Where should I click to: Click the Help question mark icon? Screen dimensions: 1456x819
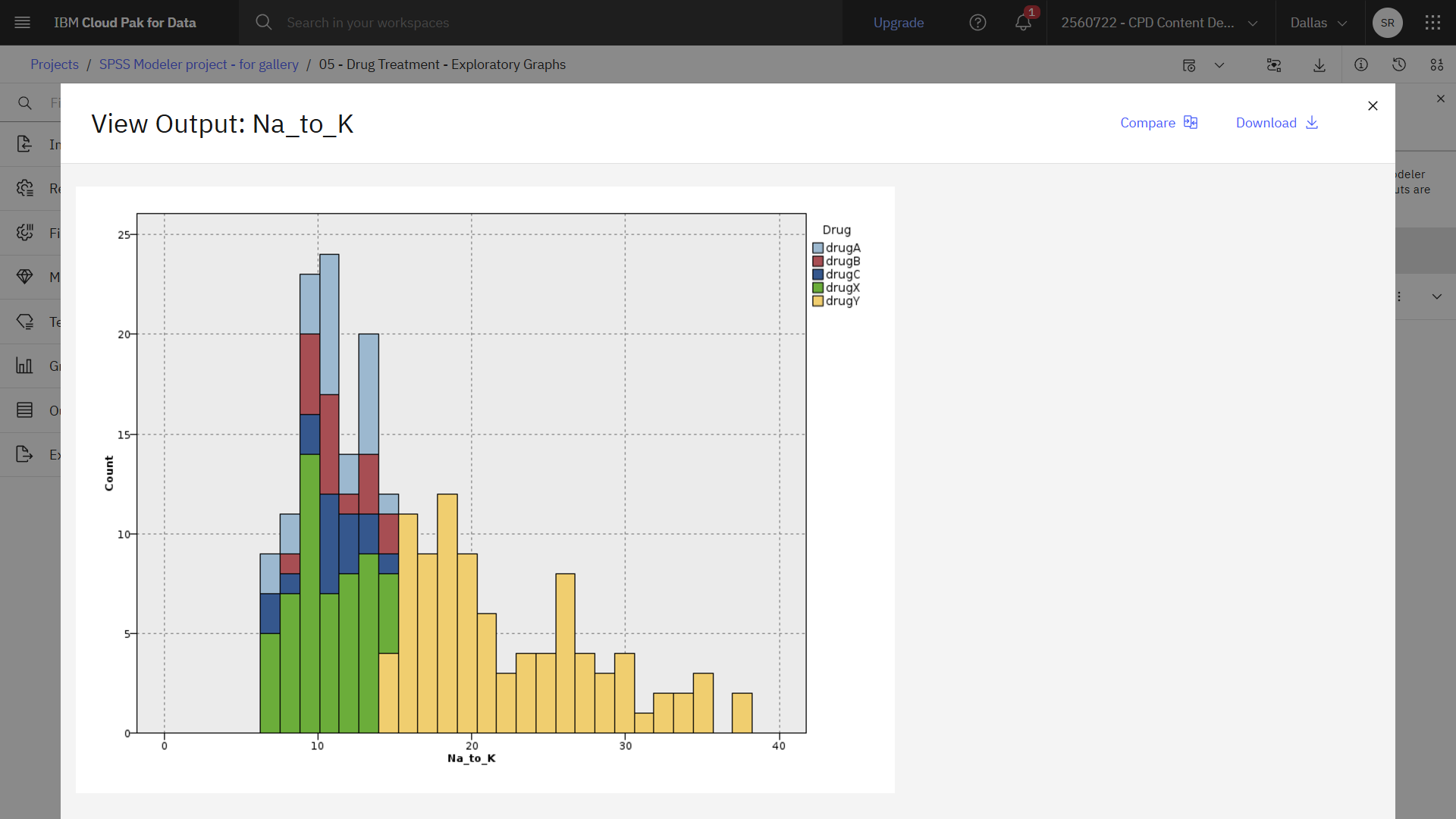click(979, 22)
